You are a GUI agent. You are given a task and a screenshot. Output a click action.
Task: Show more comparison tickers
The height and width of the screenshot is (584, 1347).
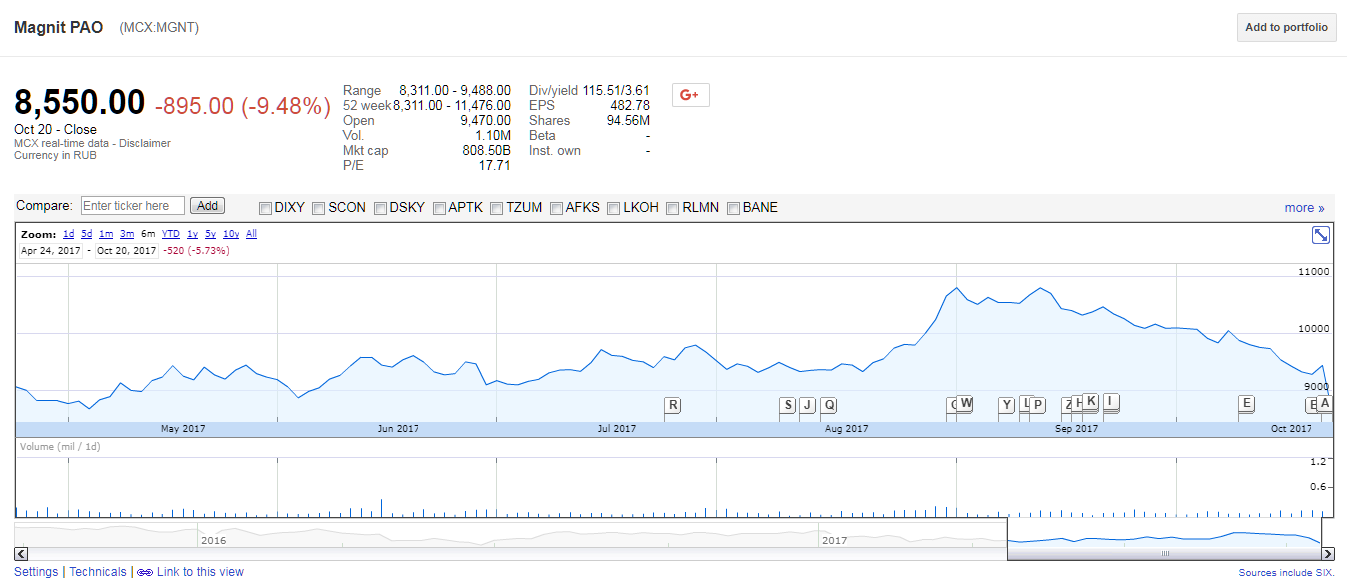click(x=1304, y=208)
